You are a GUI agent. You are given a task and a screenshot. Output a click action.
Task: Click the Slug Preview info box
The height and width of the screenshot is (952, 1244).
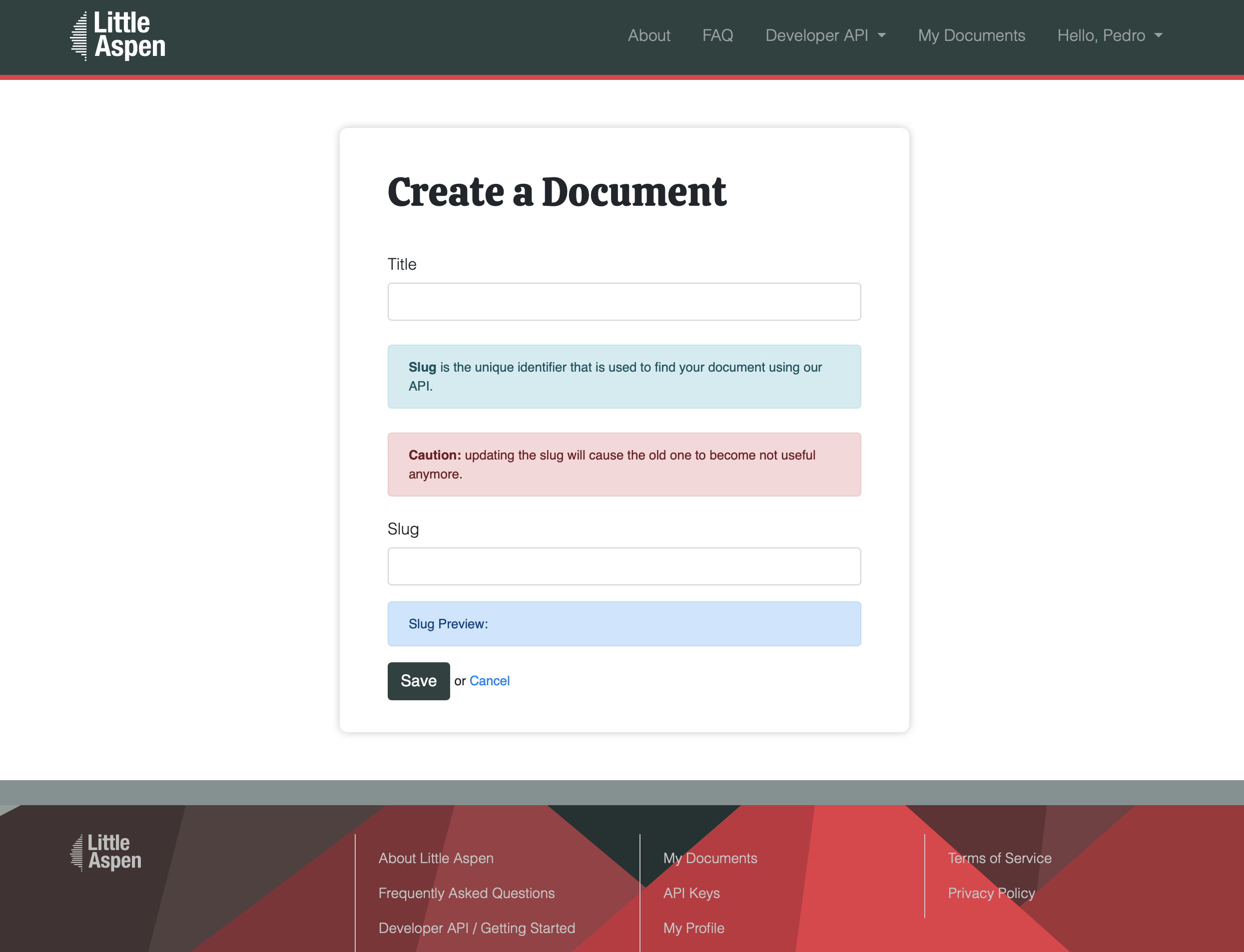[624, 624]
